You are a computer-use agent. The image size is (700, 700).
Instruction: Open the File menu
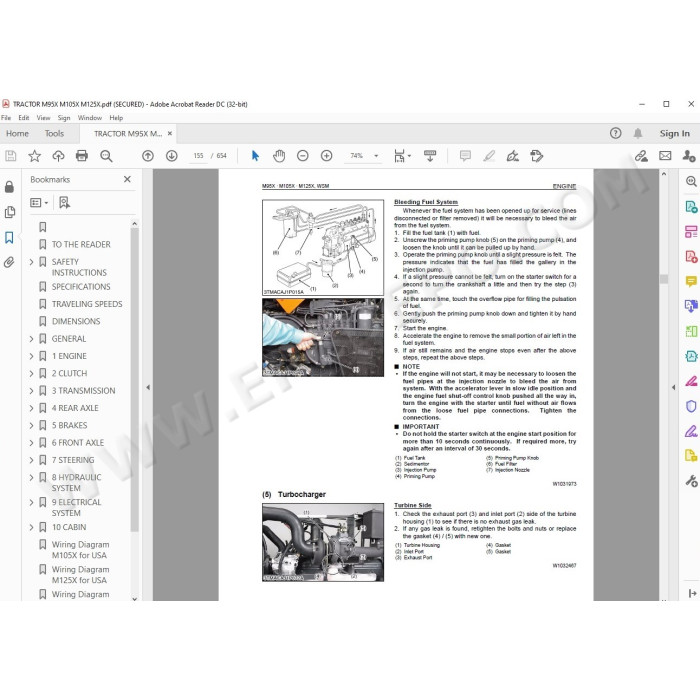coord(6,118)
